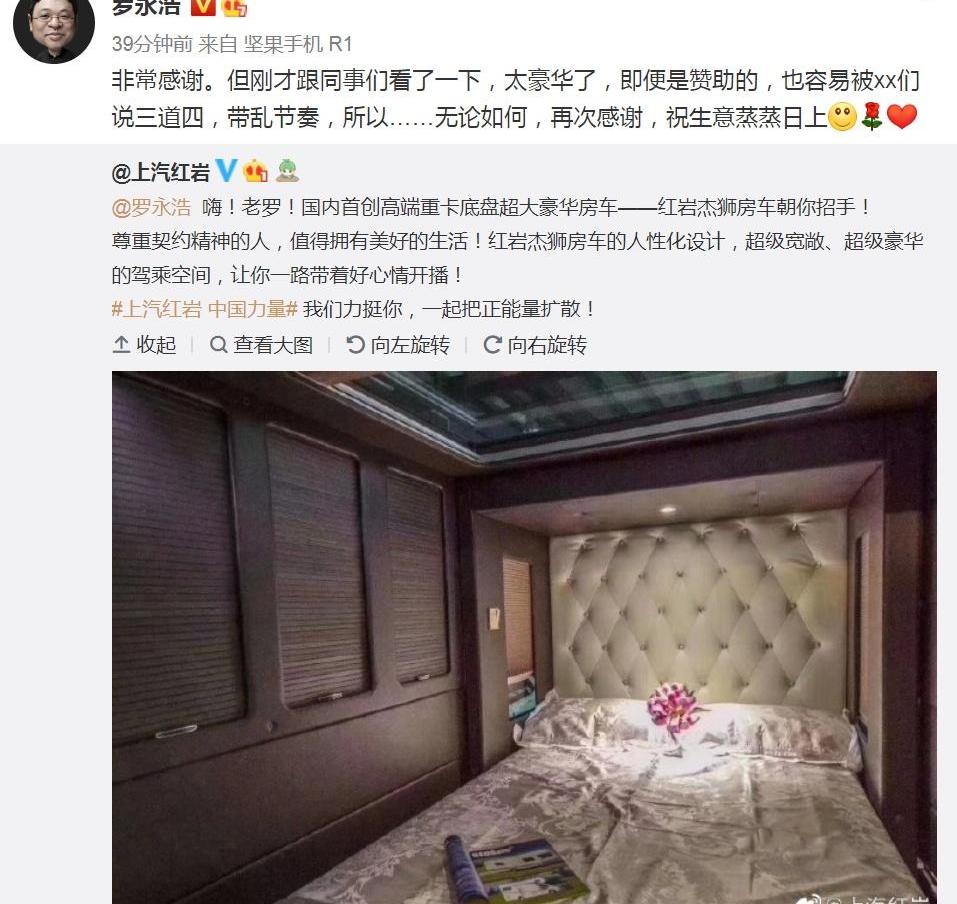Click the blue V badge beside 上汽红岩
The height and width of the screenshot is (904, 957).
(x=226, y=170)
